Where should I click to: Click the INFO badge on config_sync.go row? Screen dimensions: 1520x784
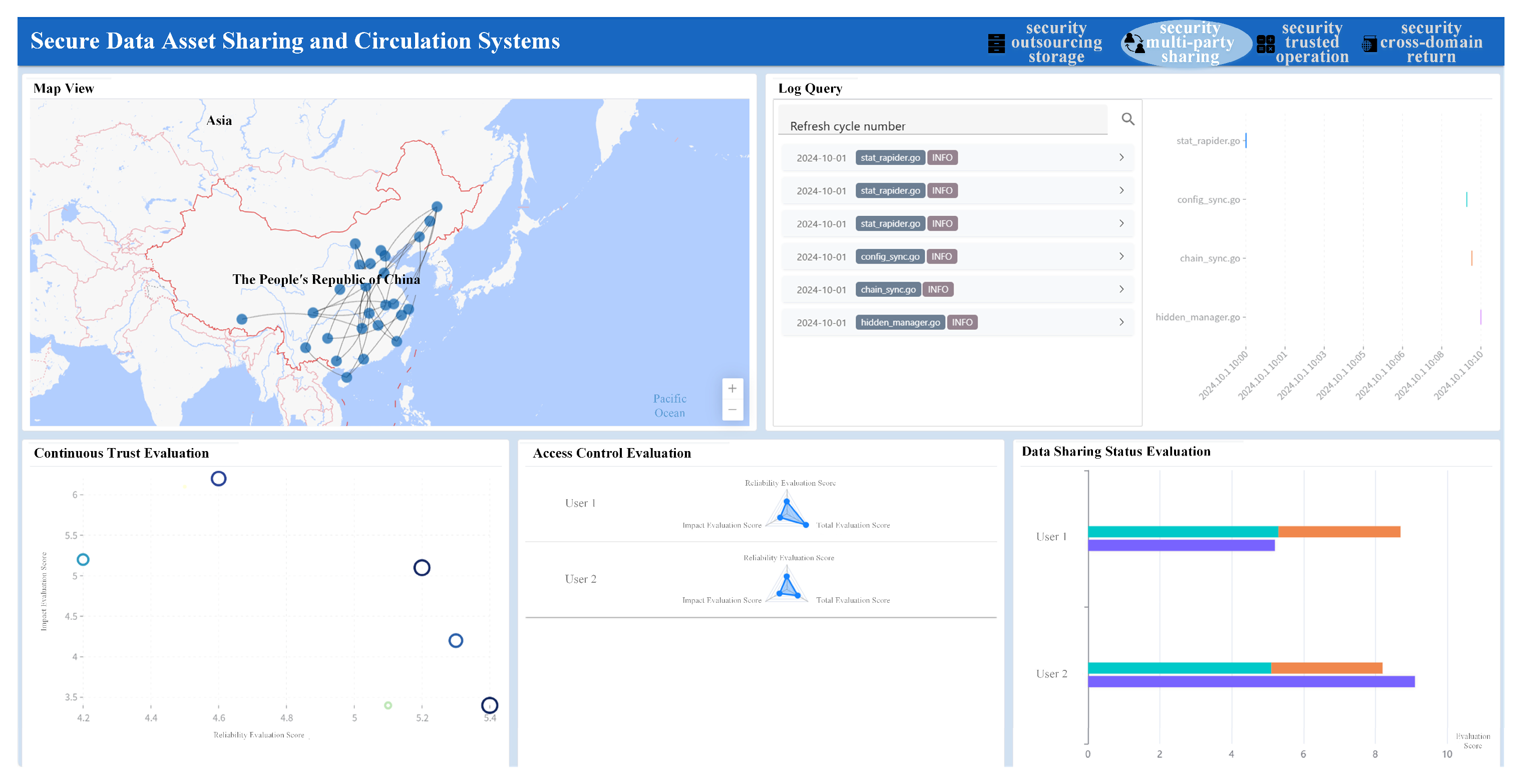click(x=941, y=257)
